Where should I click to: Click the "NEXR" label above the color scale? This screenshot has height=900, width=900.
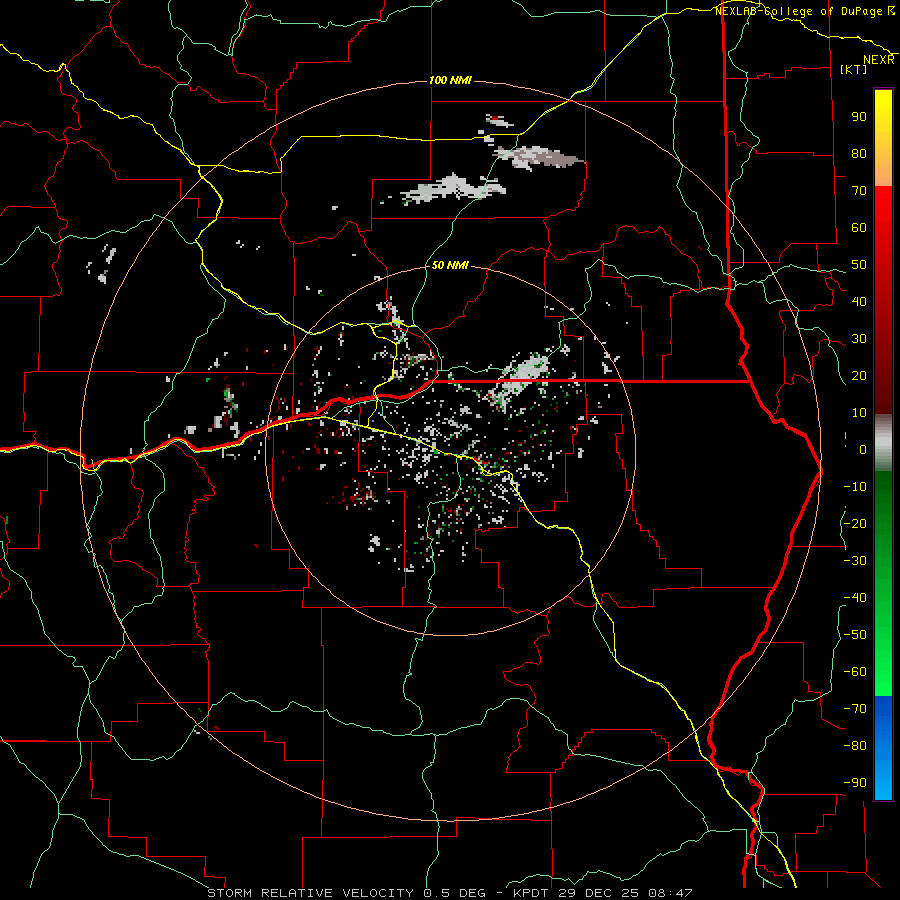tap(879, 60)
